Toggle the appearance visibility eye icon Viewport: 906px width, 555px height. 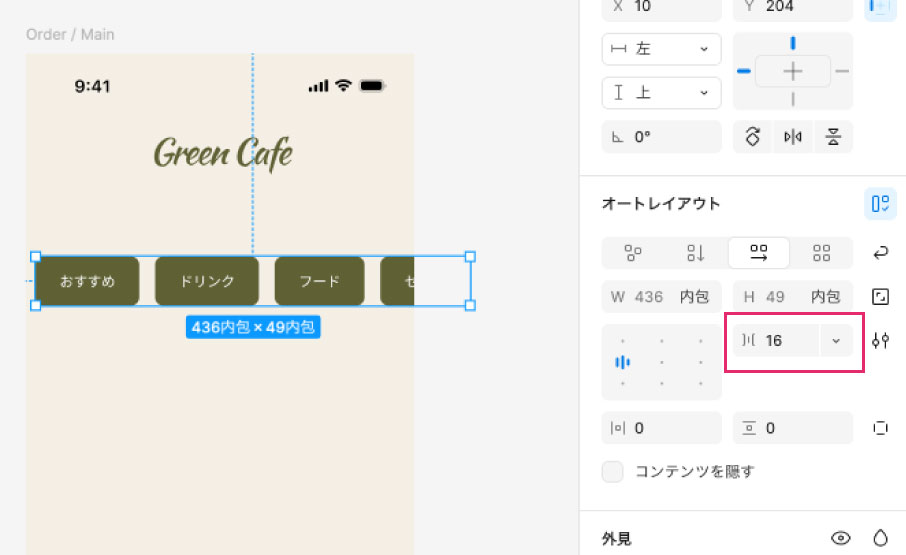tap(841, 538)
